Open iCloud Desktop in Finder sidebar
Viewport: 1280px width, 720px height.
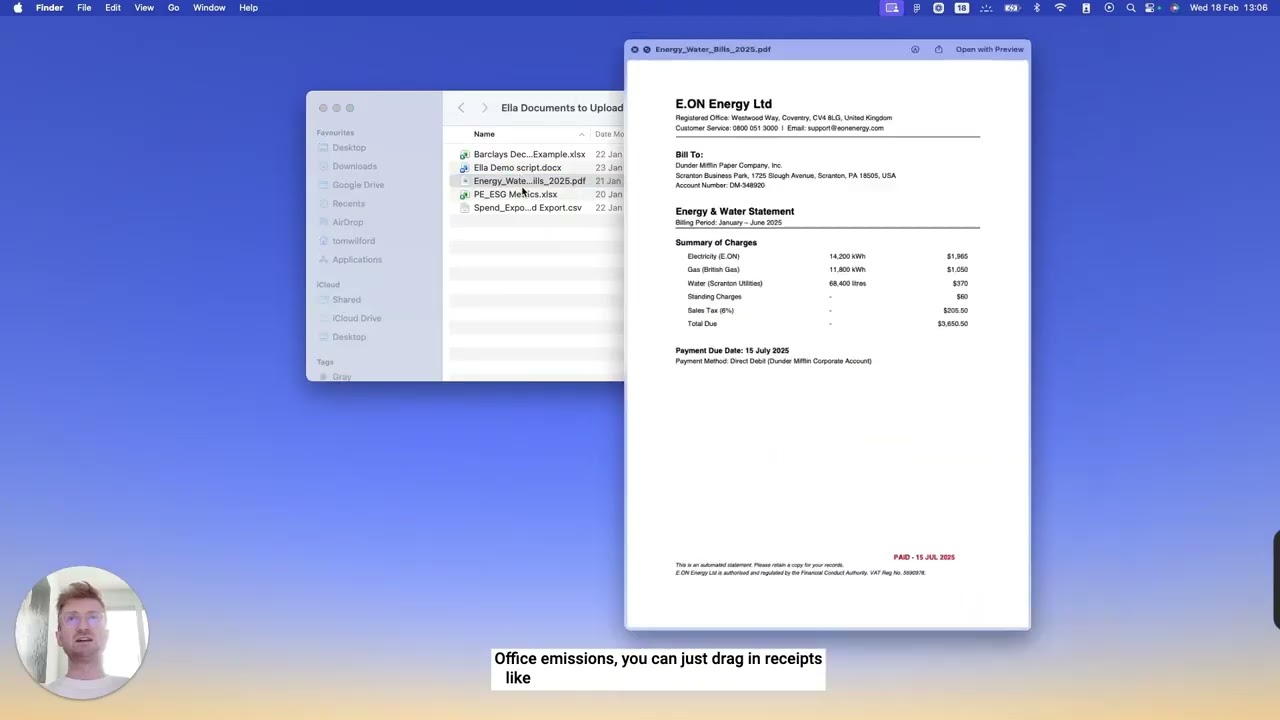349,337
